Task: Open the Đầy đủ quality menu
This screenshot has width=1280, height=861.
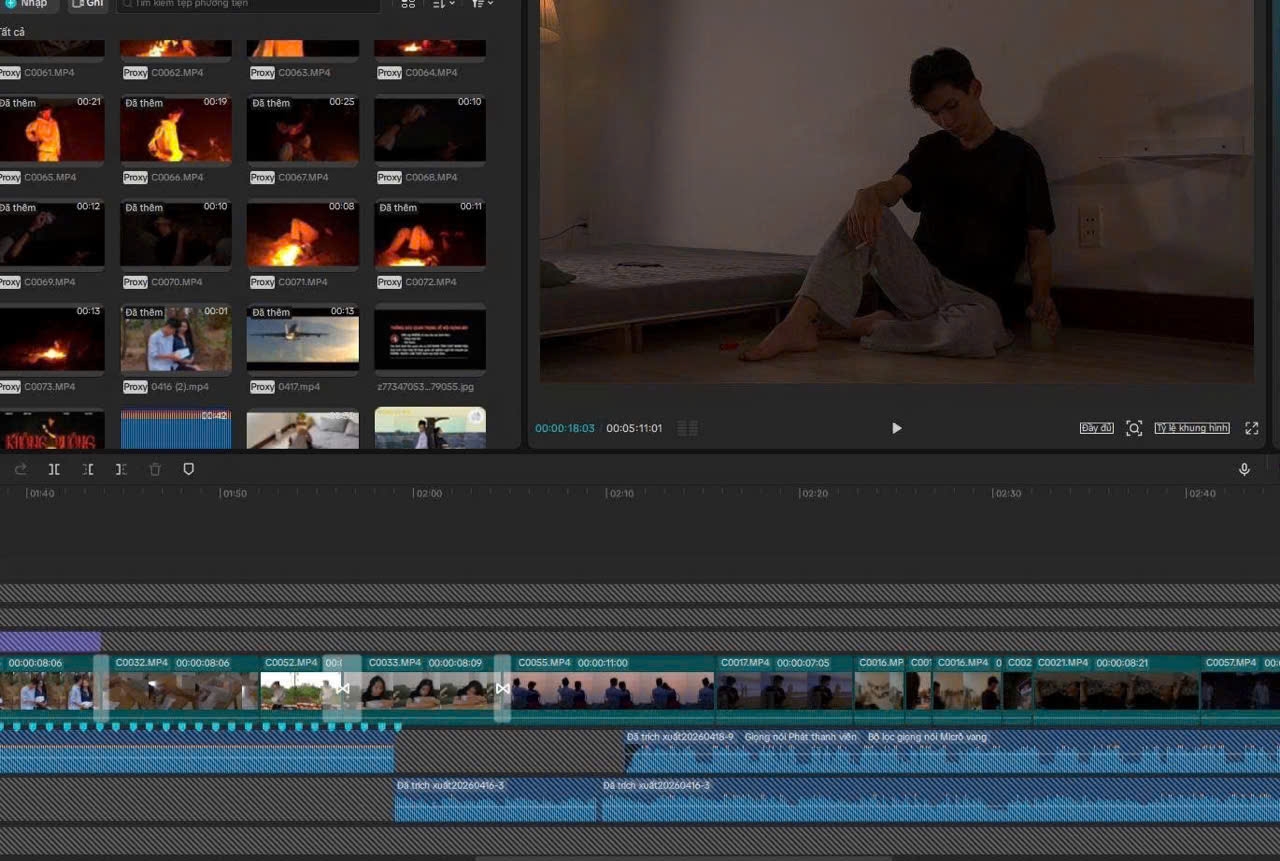Action: (1097, 428)
